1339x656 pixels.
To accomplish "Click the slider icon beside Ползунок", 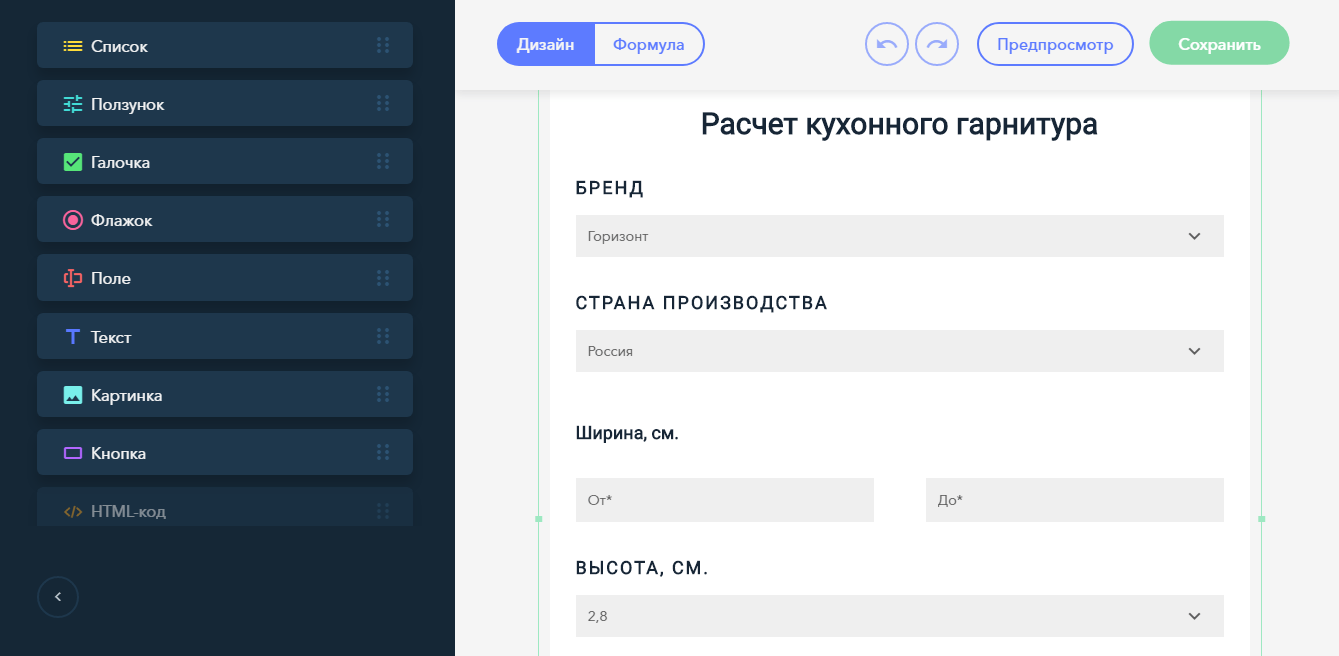I will pos(73,104).
